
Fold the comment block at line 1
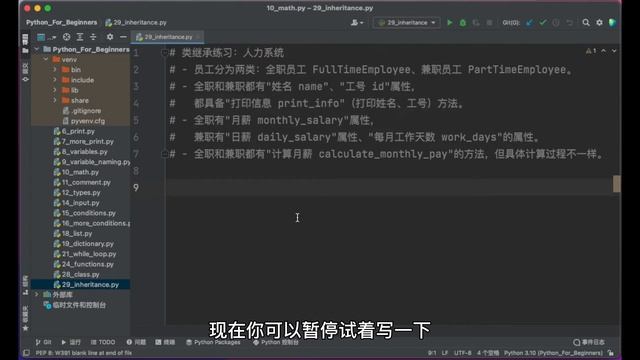[x=164, y=53]
